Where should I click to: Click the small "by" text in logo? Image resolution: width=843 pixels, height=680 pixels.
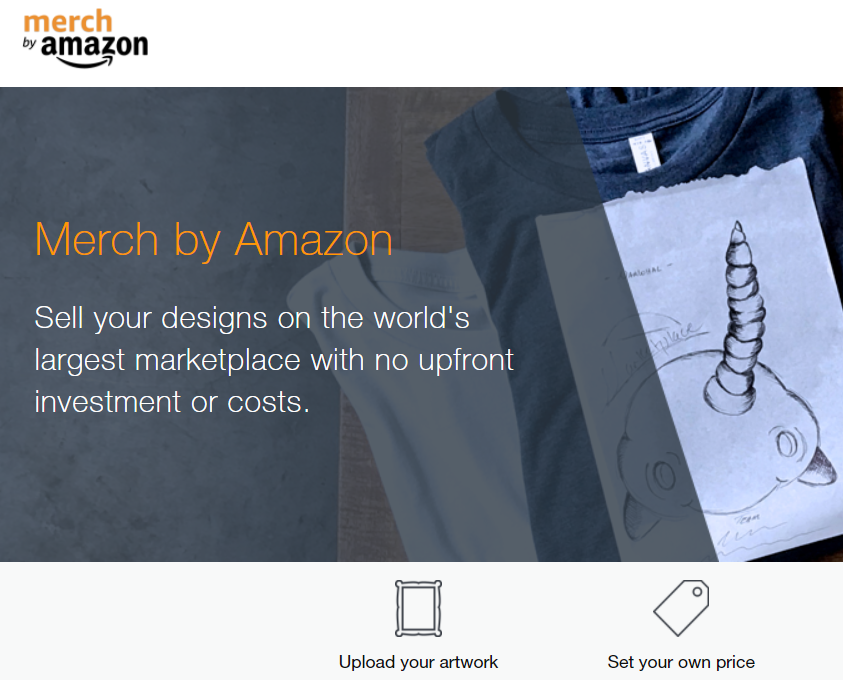[29, 43]
